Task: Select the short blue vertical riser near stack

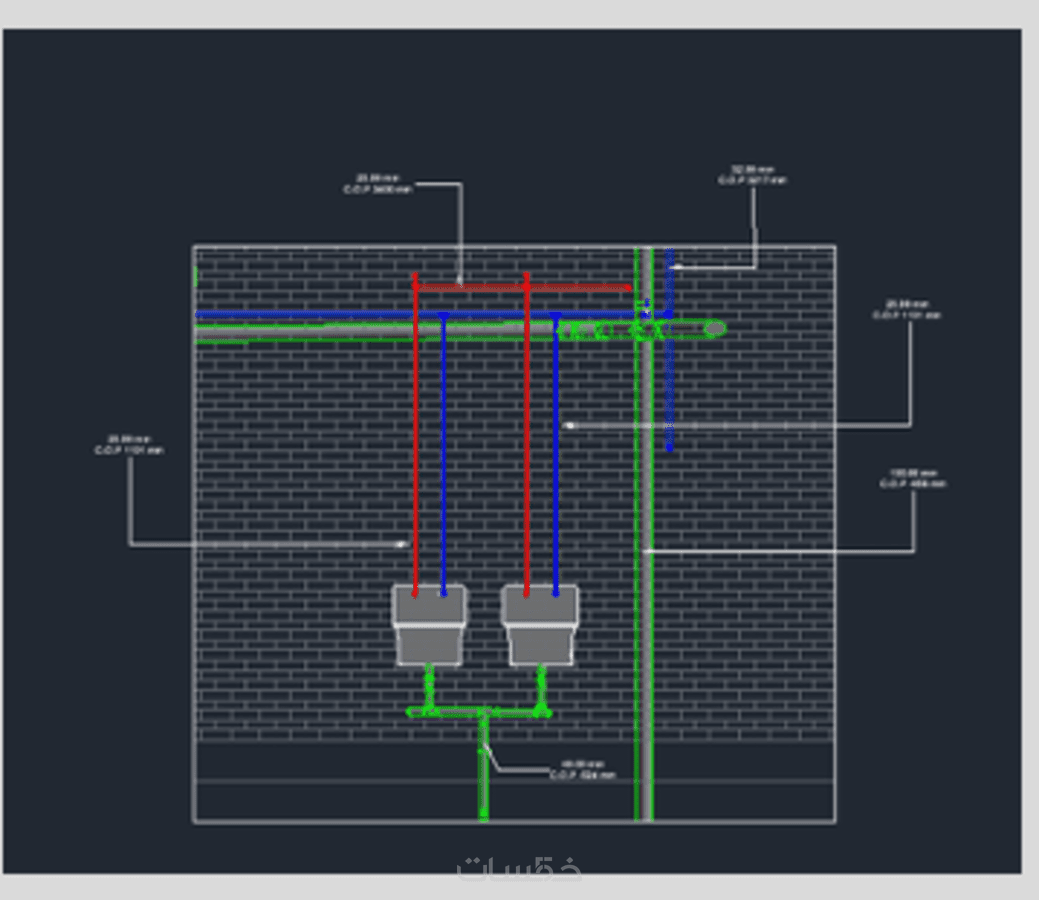Action: 670,349
